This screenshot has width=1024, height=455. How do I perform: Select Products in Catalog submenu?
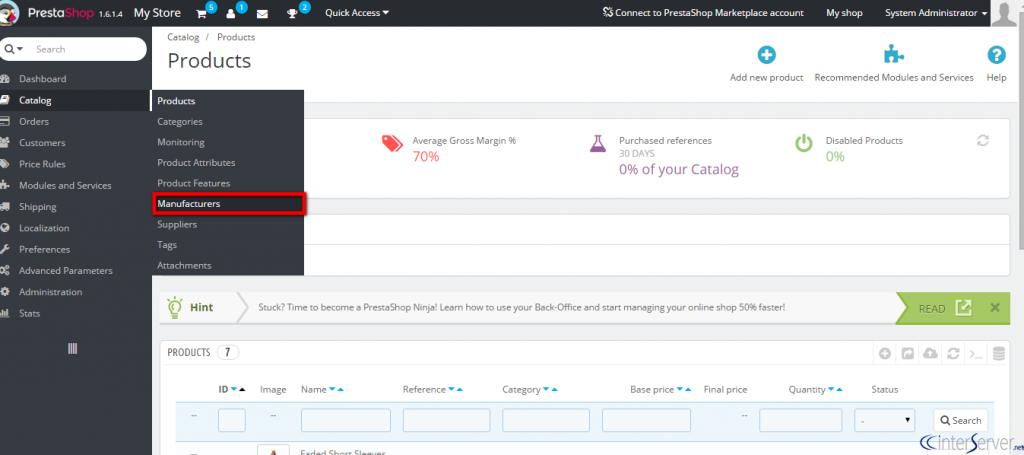pyautogui.click(x=176, y=101)
